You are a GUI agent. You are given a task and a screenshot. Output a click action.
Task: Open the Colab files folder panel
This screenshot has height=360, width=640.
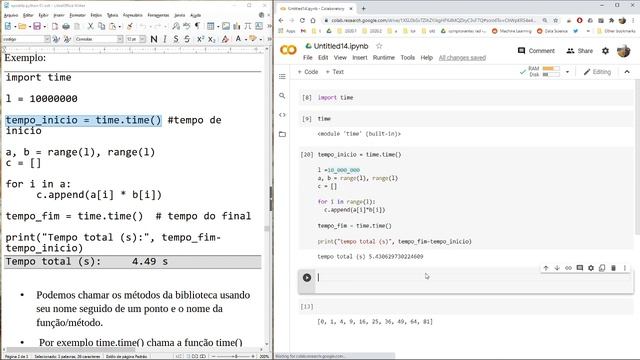[282, 134]
